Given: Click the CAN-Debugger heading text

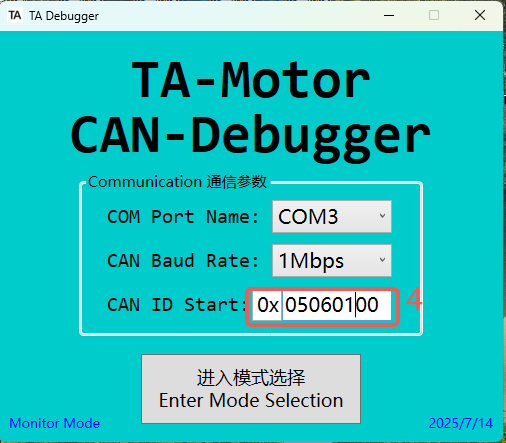Looking at the screenshot, I should point(251,137).
